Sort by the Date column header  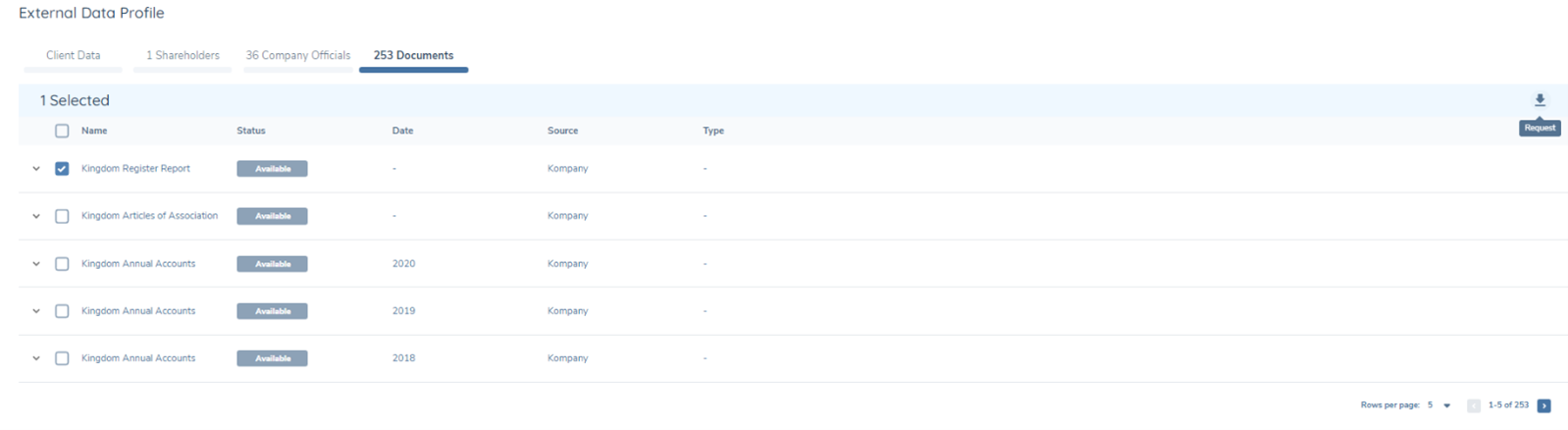point(402,131)
